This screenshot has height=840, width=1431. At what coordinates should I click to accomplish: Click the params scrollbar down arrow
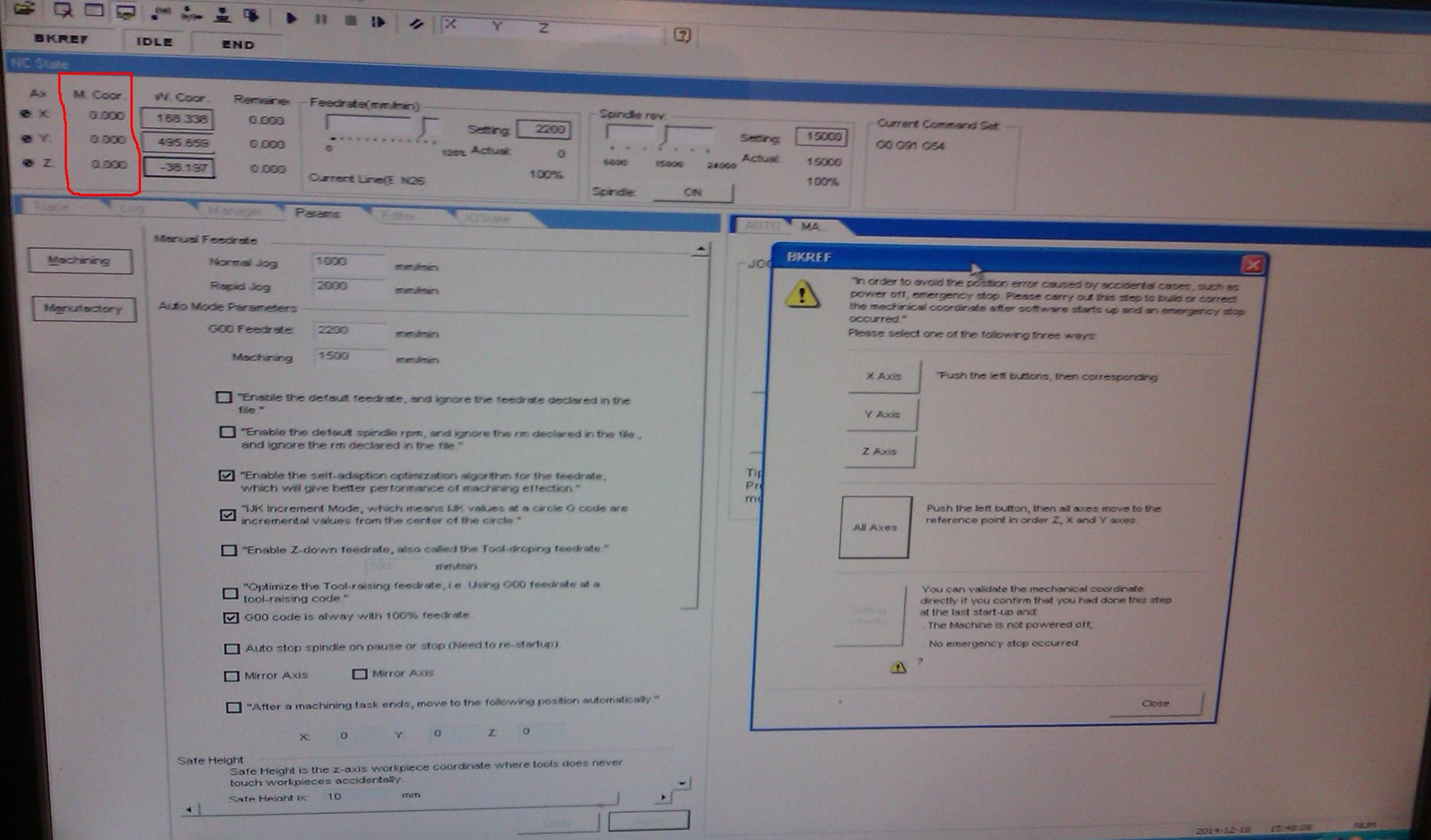[x=682, y=783]
